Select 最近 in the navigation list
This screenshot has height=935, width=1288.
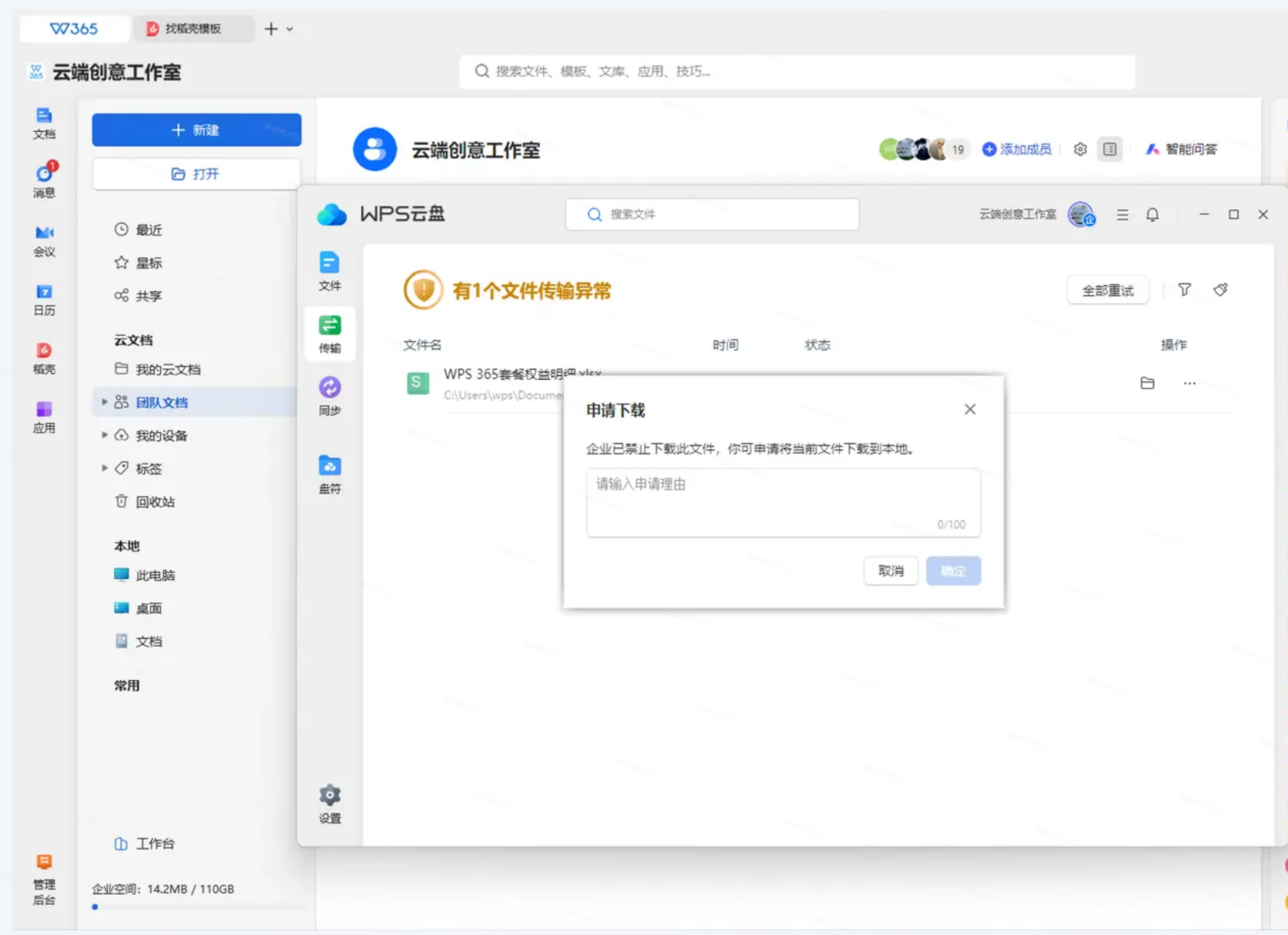pyautogui.click(x=138, y=229)
